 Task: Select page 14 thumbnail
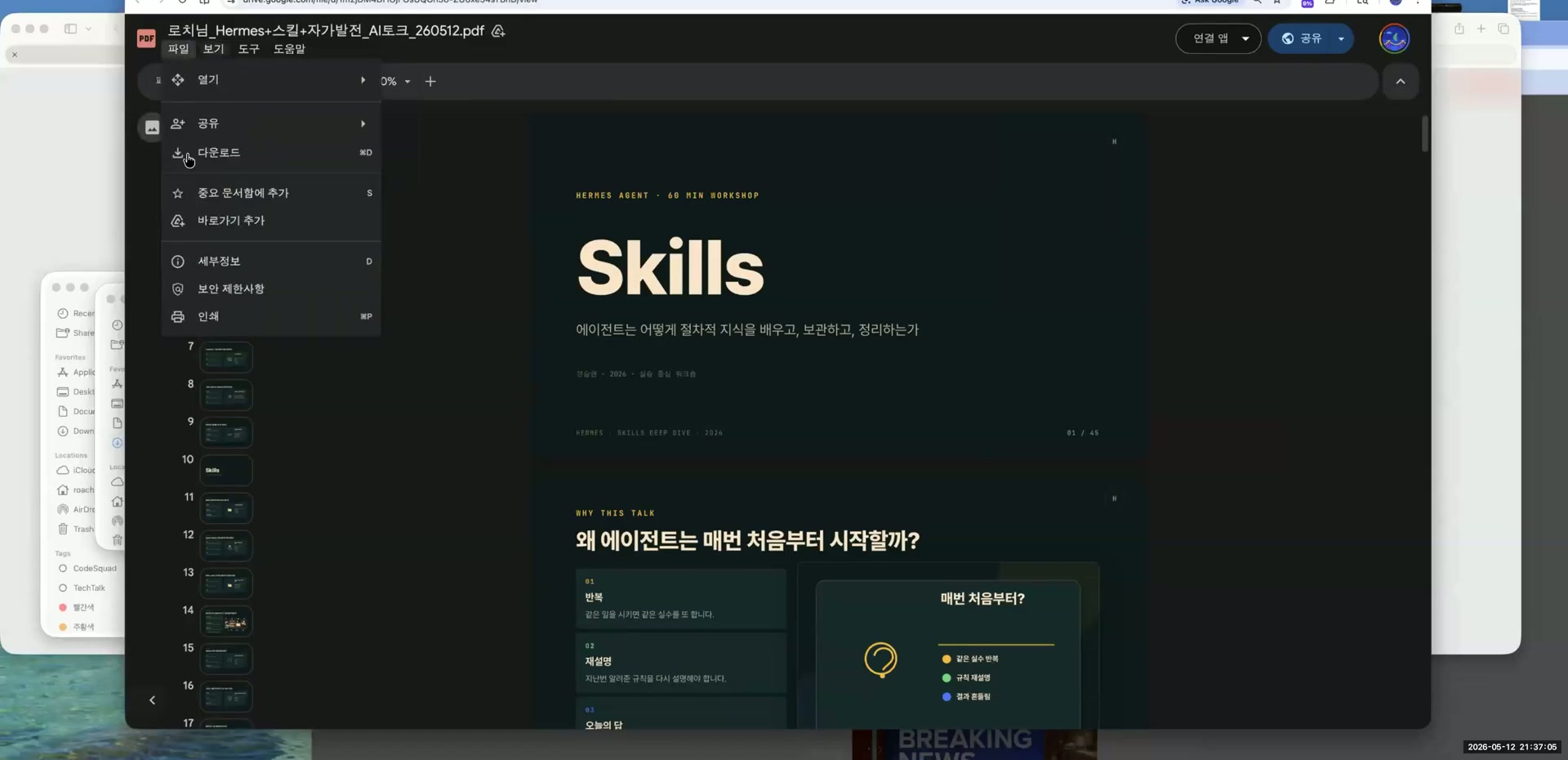click(x=226, y=622)
